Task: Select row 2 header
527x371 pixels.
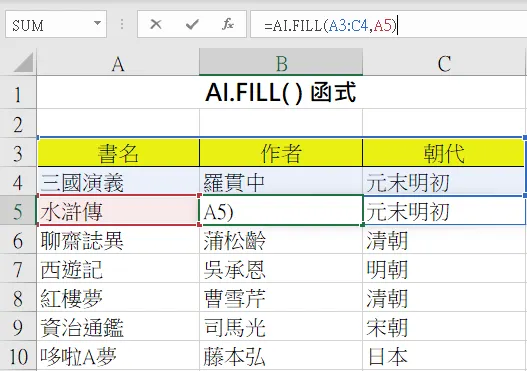Action: point(18,123)
